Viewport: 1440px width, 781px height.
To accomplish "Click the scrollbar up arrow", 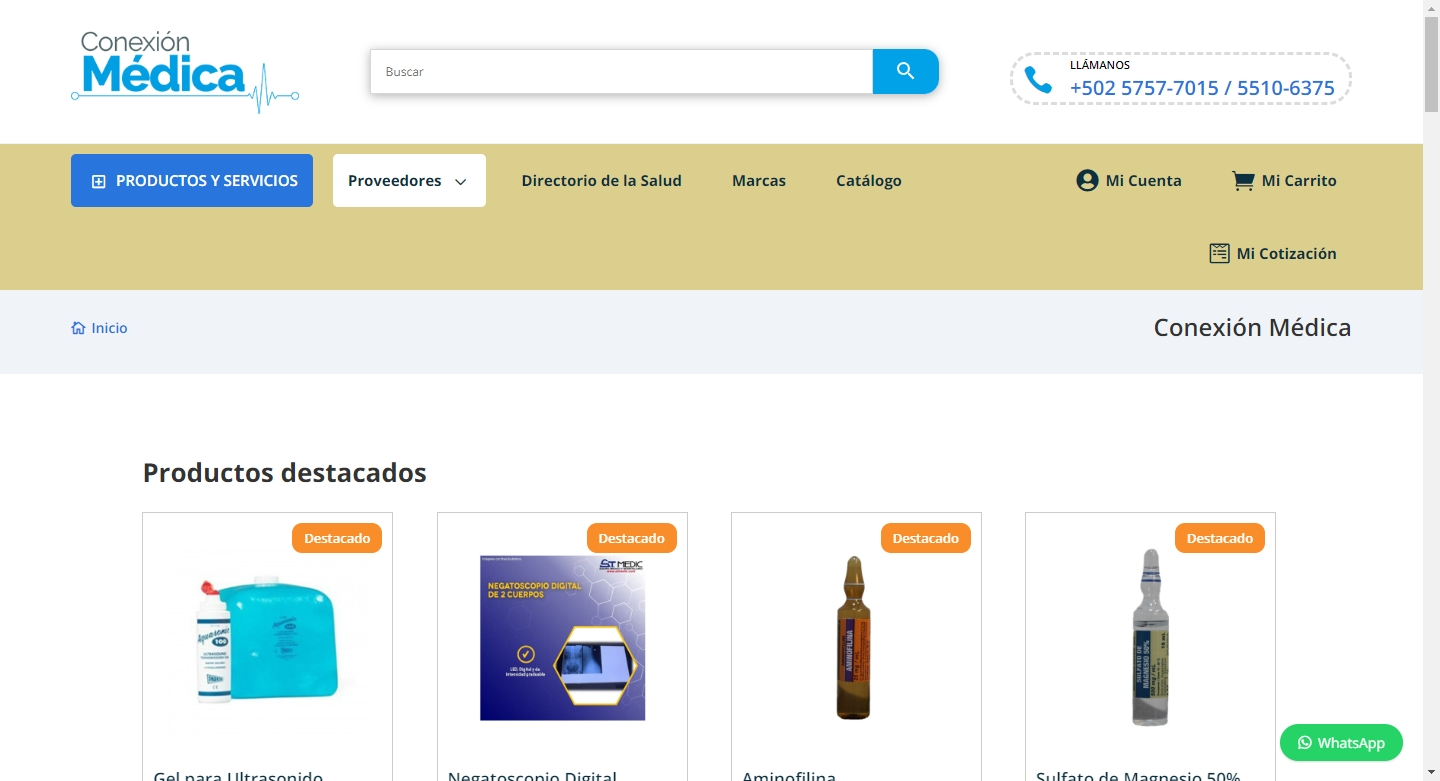I will pyautogui.click(x=1431, y=8).
